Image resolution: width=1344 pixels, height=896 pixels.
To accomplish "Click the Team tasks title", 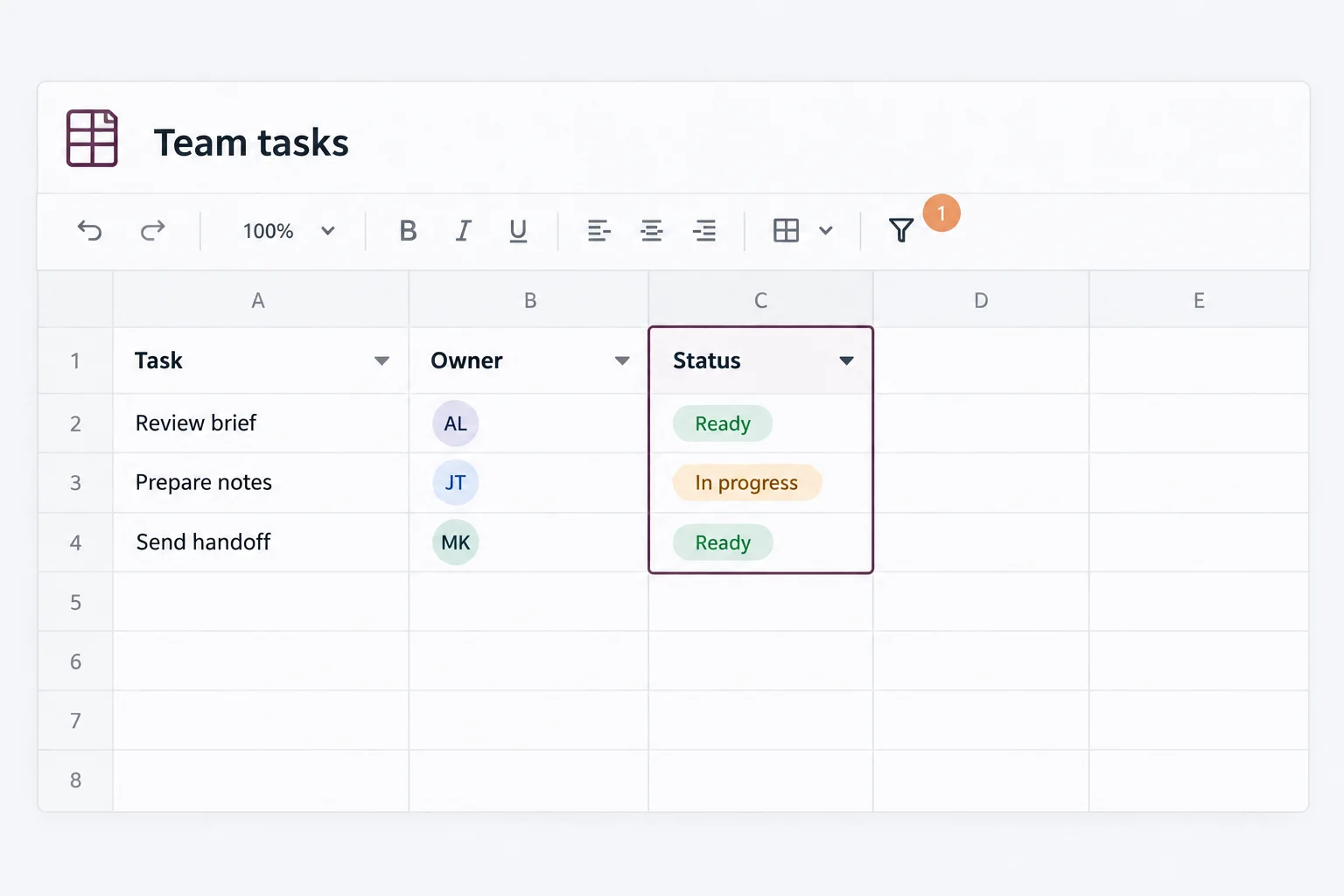I will click(251, 143).
